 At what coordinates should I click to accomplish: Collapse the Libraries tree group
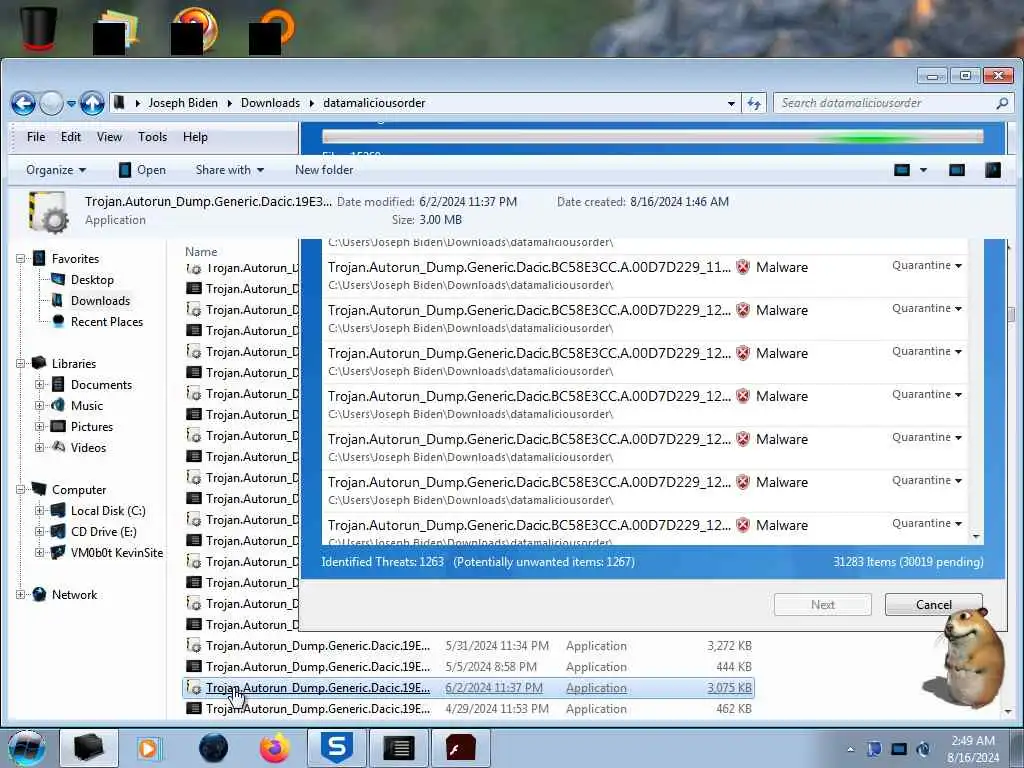pyautogui.click(x=20, y=364)
